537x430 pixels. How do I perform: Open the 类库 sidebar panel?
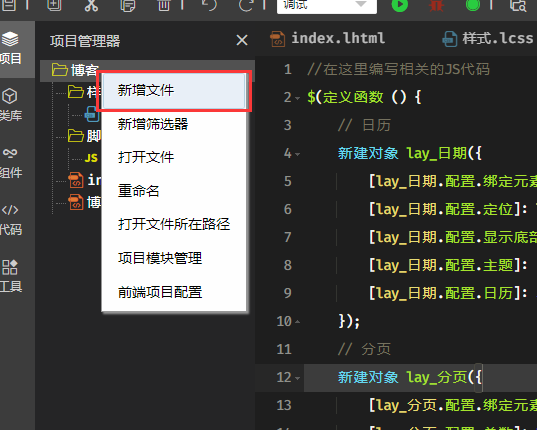point(10,105)
